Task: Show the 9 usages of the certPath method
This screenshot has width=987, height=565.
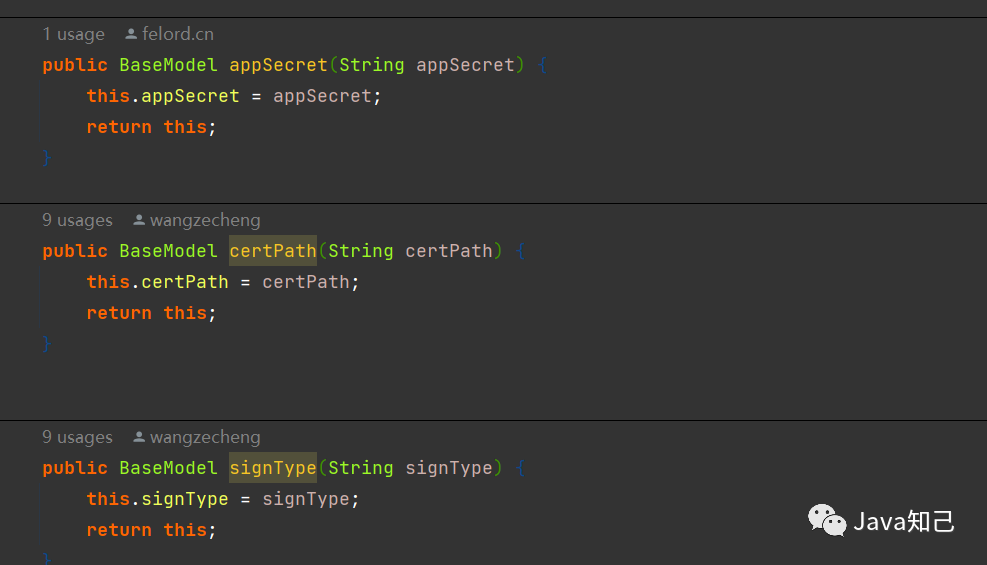Action: coord(77,220)
